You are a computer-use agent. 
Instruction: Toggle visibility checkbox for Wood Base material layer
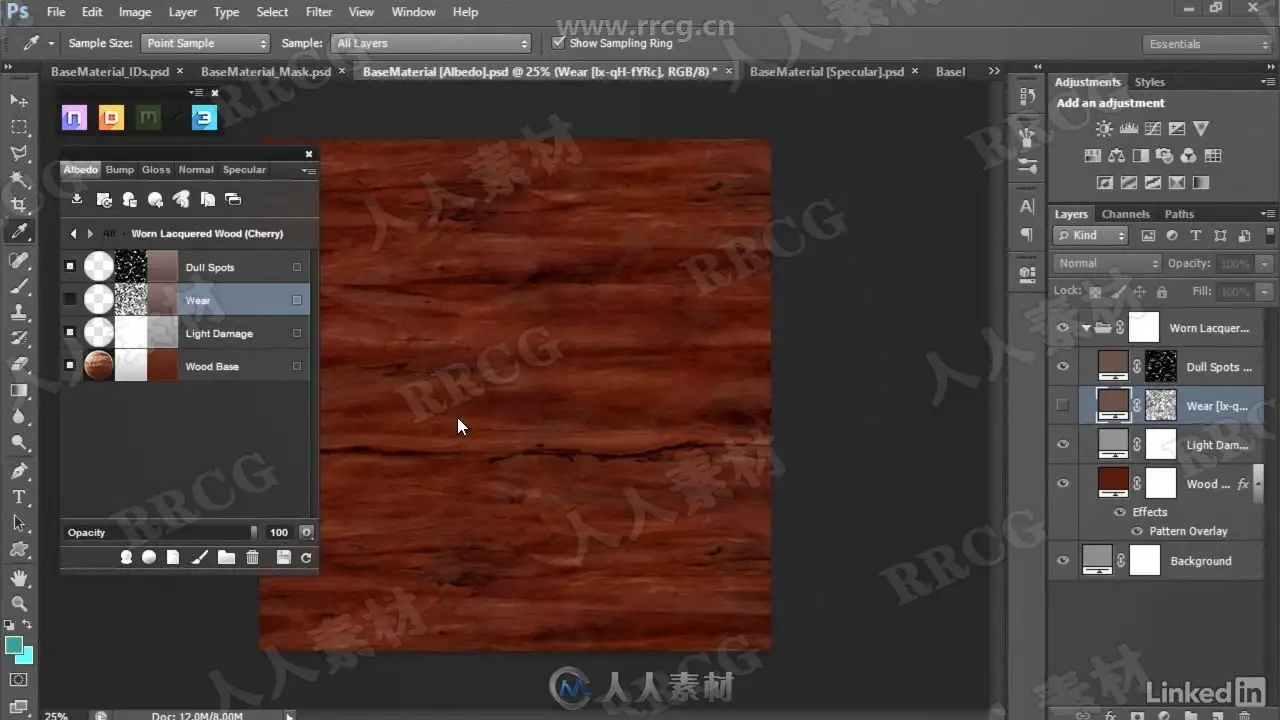click(x=69, y=366)
